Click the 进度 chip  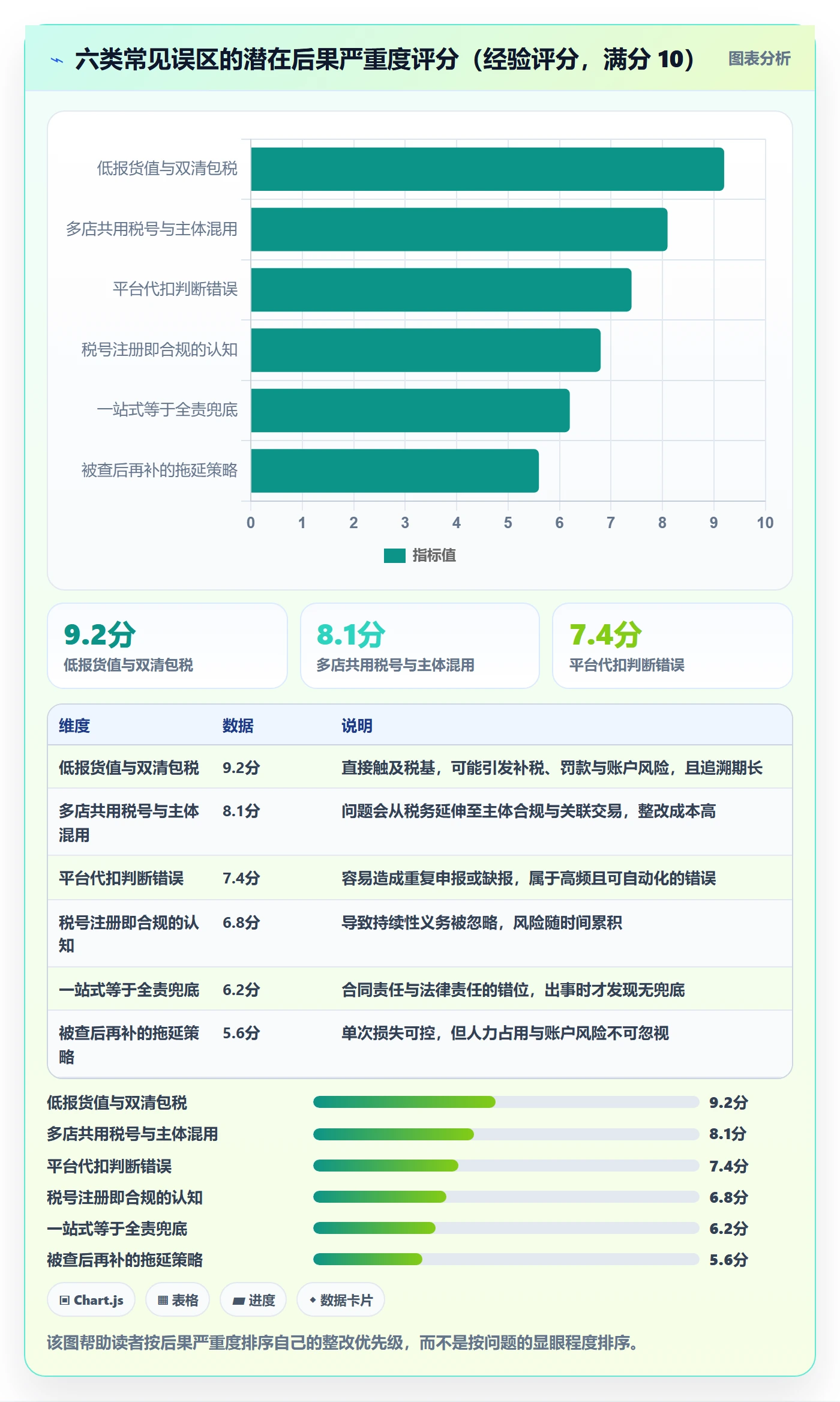[253, 1300]
